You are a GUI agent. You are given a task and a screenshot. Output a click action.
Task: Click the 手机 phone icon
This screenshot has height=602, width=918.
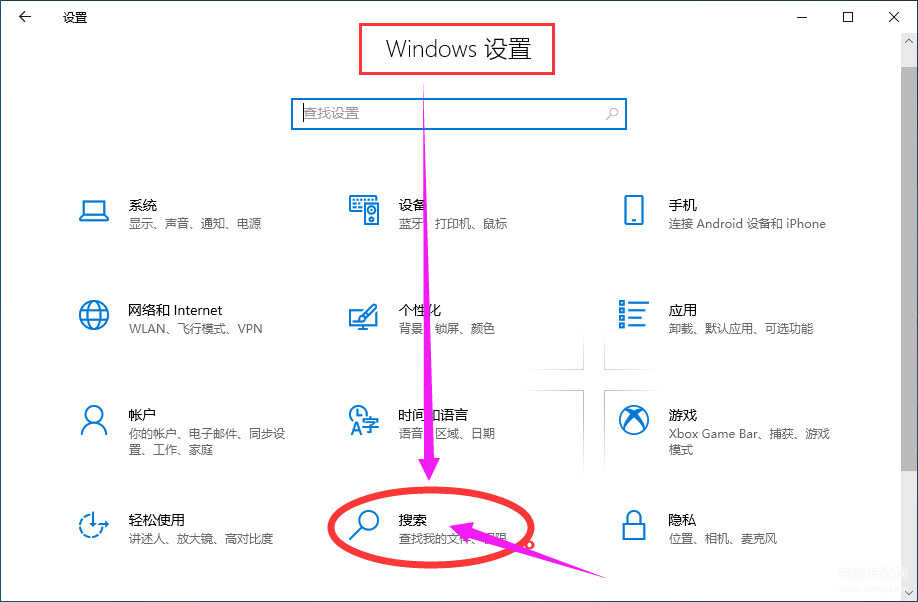(633, 210)
